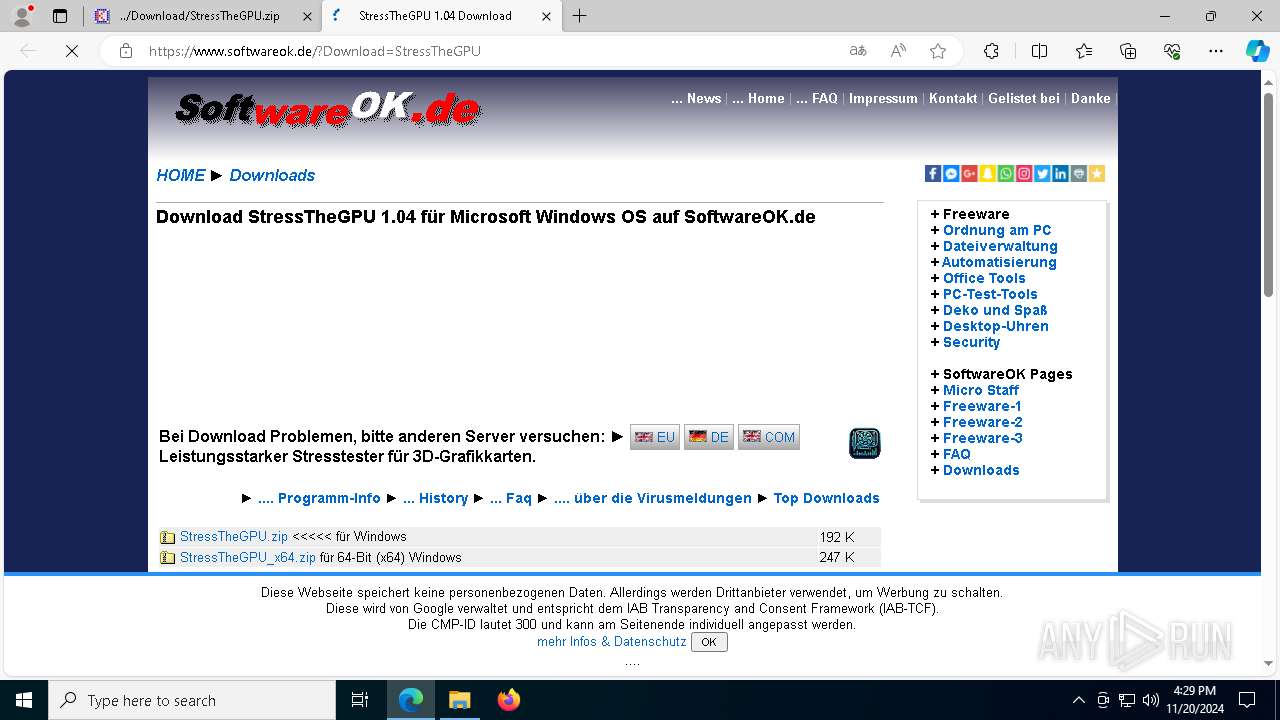The height and width of the screenshot is (720, 1280).
Task: Open Favorites list
Action: (x=1084, y=51)
